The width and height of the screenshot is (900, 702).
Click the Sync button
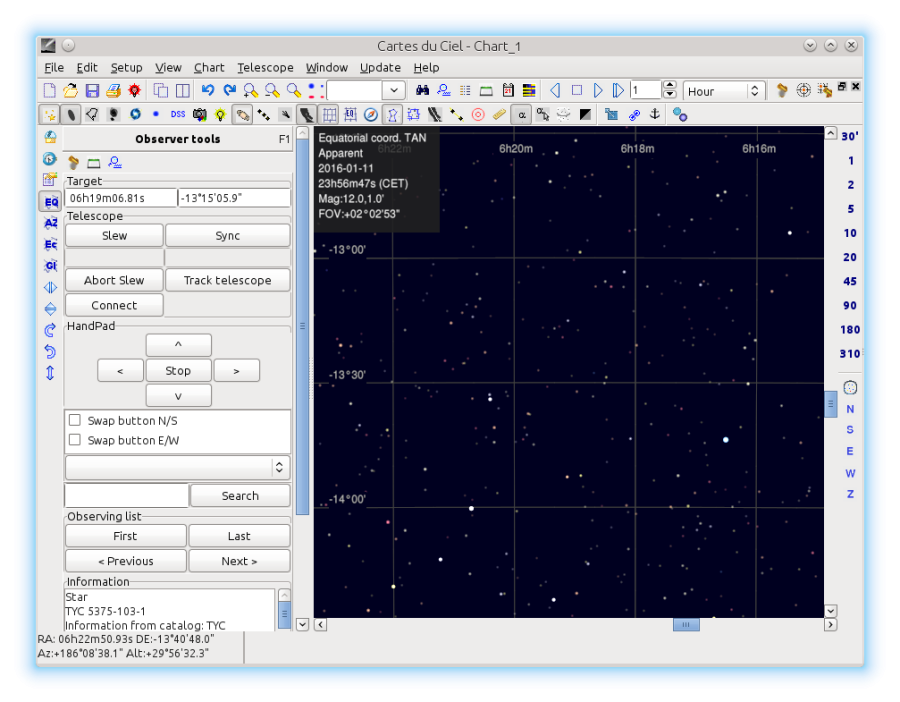pyautogui.click(x=228, y=235)
